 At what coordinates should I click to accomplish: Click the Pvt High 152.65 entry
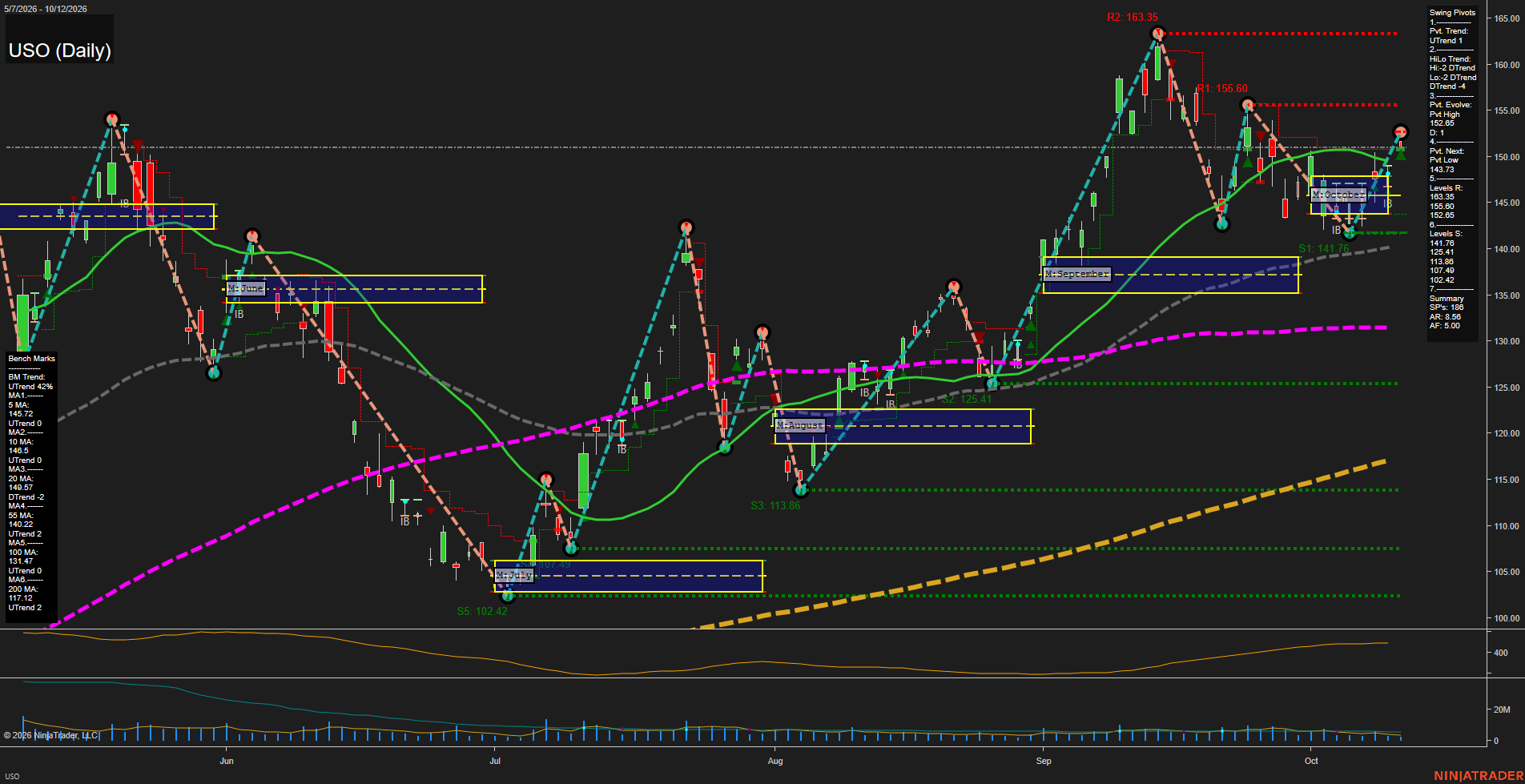tap(1445, 119)
